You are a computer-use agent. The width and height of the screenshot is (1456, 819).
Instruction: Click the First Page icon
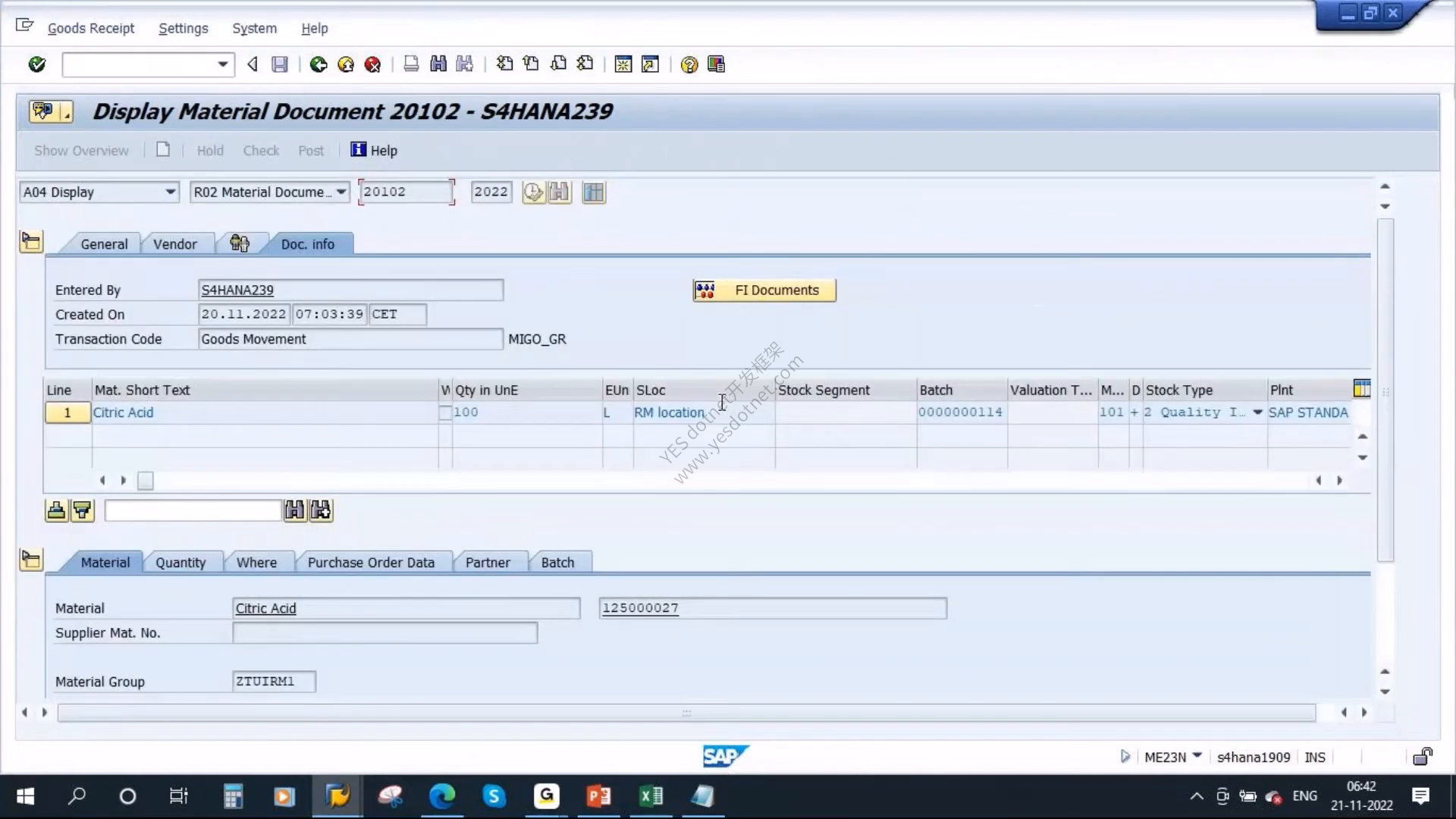click(504, 64)
